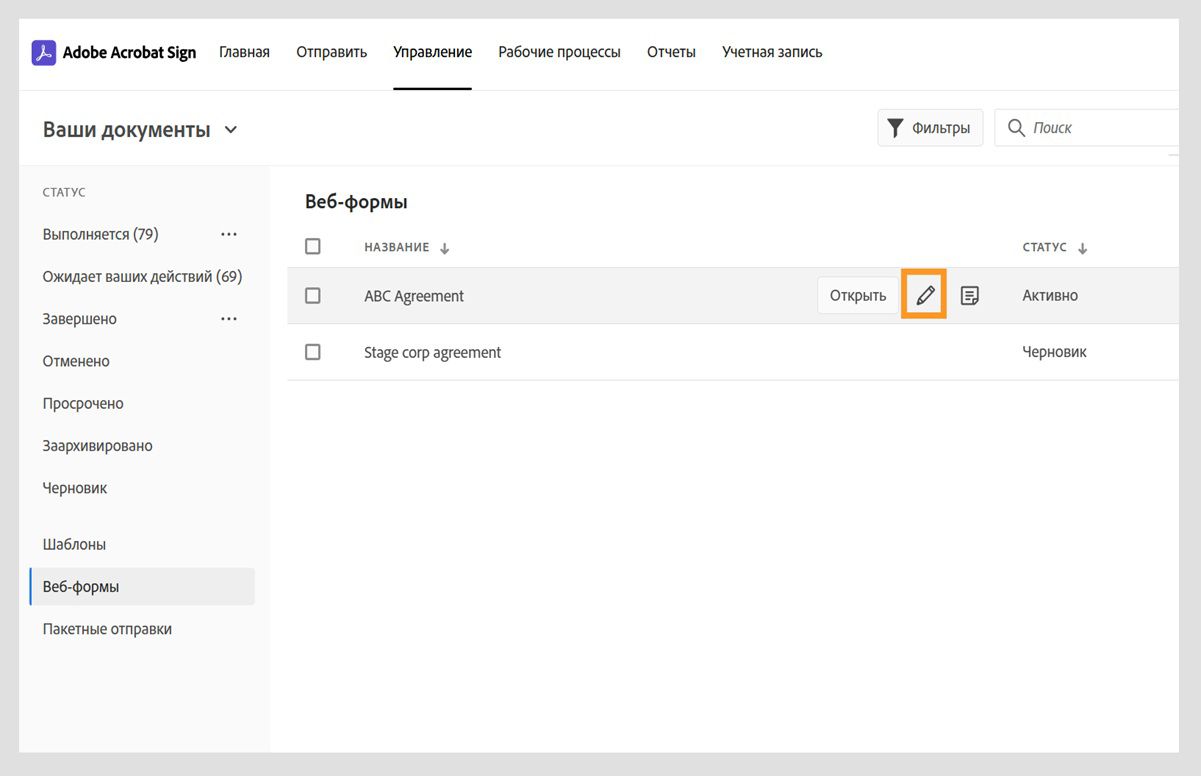Go to the Учетная запись tab
Image resolution: width=1201 pixels, height=776 pixels.
772,52
